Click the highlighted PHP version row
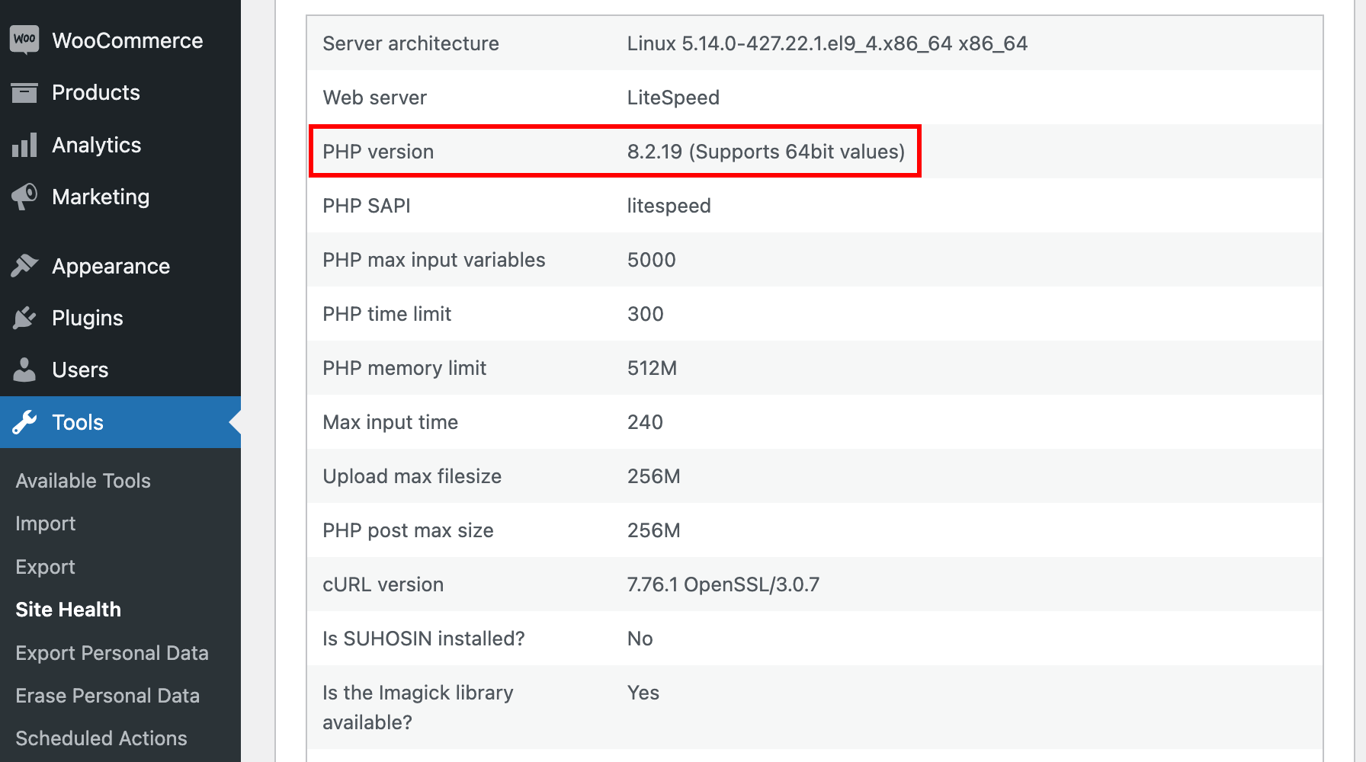 click(x=614, y=151)
